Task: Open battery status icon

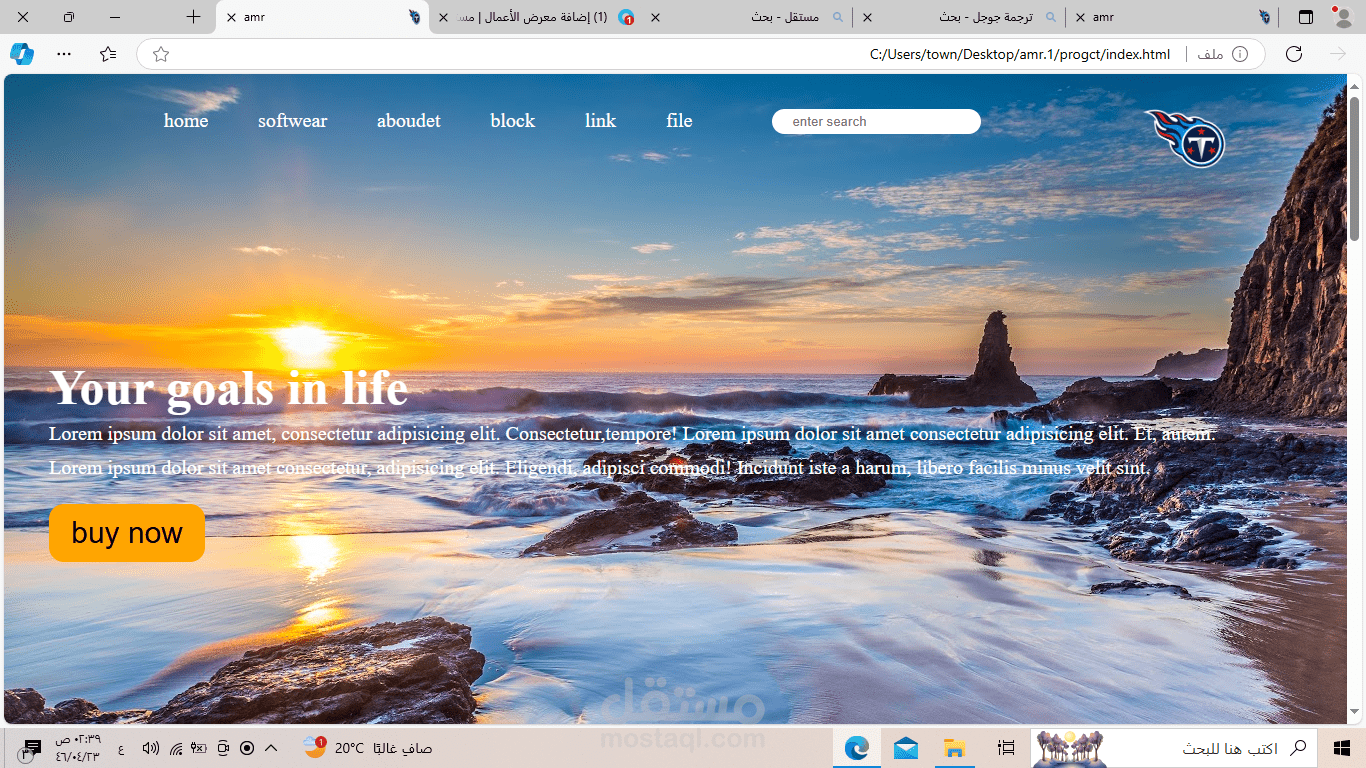Action: point(199,748)
